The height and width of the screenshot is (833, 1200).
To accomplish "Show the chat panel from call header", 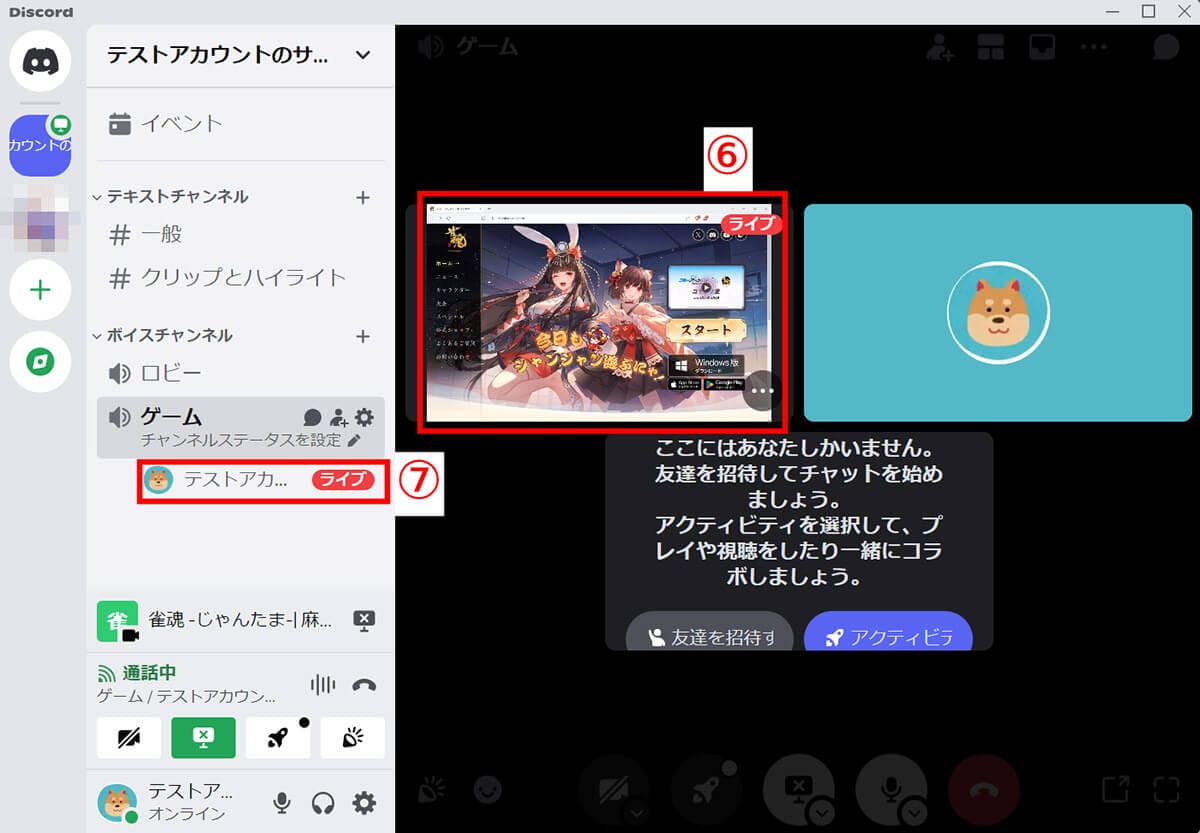I will 1165,47.
